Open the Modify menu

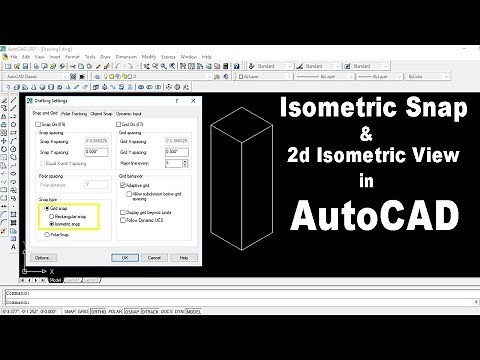click(x=149, y=57)
